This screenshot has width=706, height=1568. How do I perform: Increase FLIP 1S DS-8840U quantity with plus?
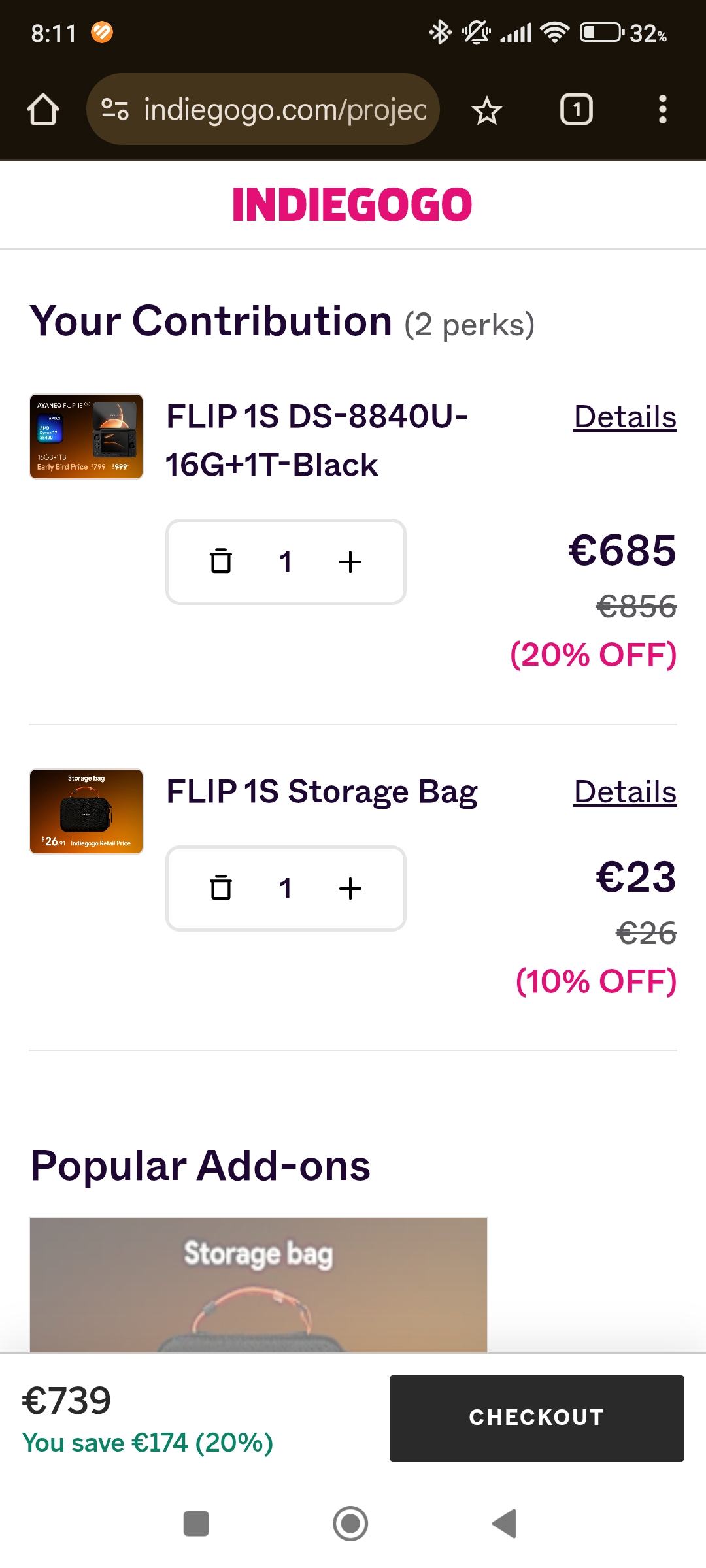tap(350, 561)
